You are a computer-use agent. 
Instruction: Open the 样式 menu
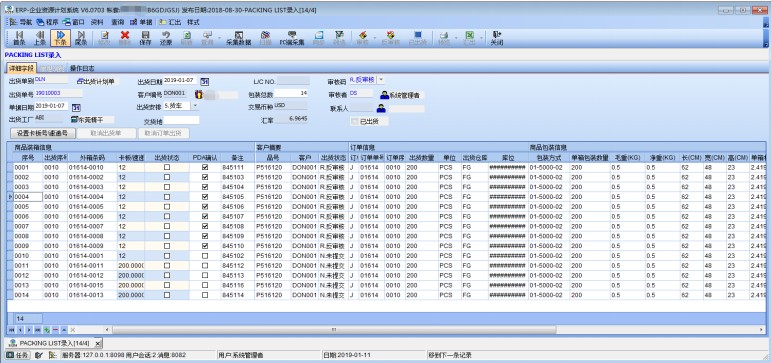(193, 22)
